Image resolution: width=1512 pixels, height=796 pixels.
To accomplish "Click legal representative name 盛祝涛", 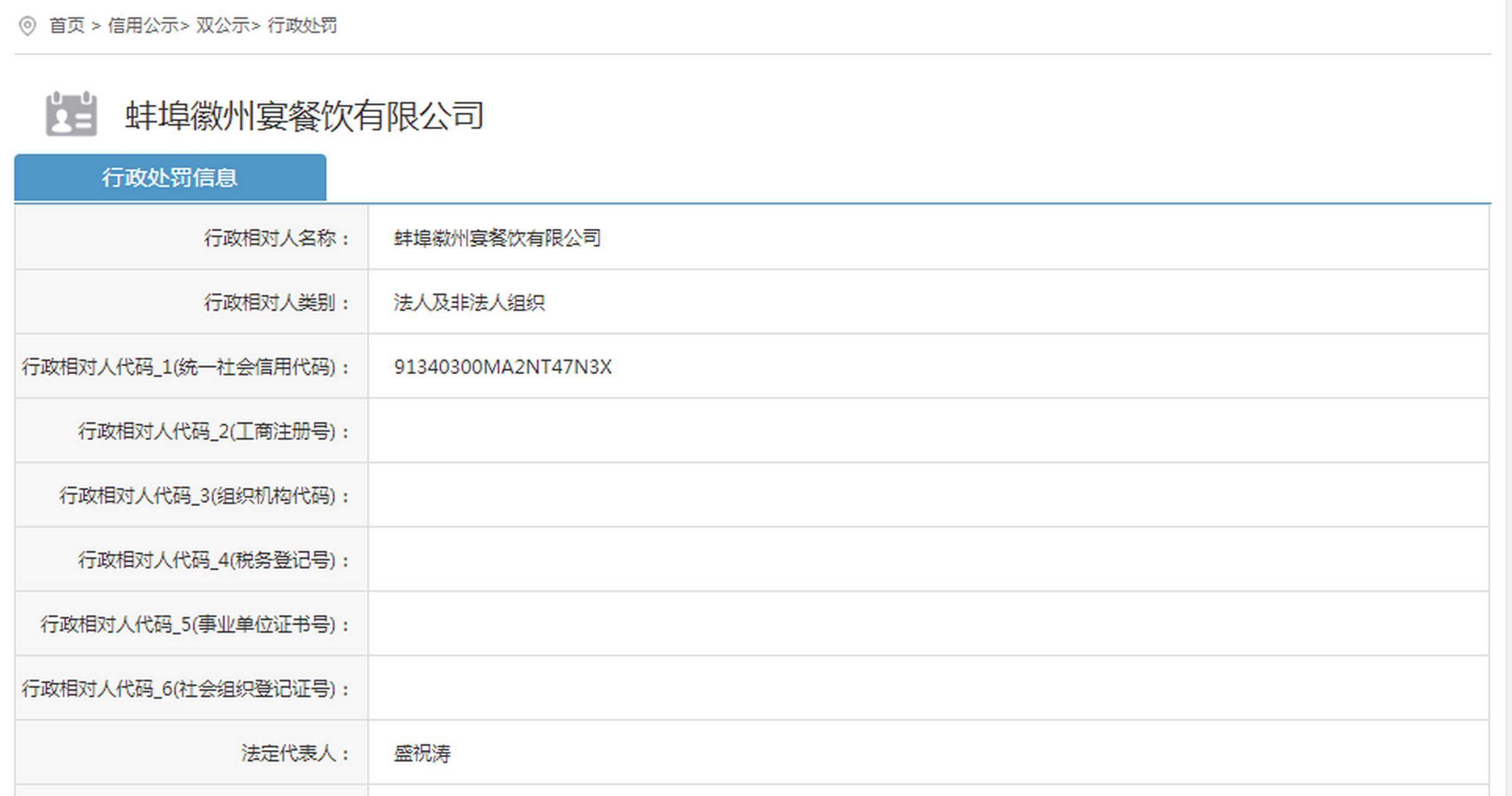I will [x=422, y=754].
